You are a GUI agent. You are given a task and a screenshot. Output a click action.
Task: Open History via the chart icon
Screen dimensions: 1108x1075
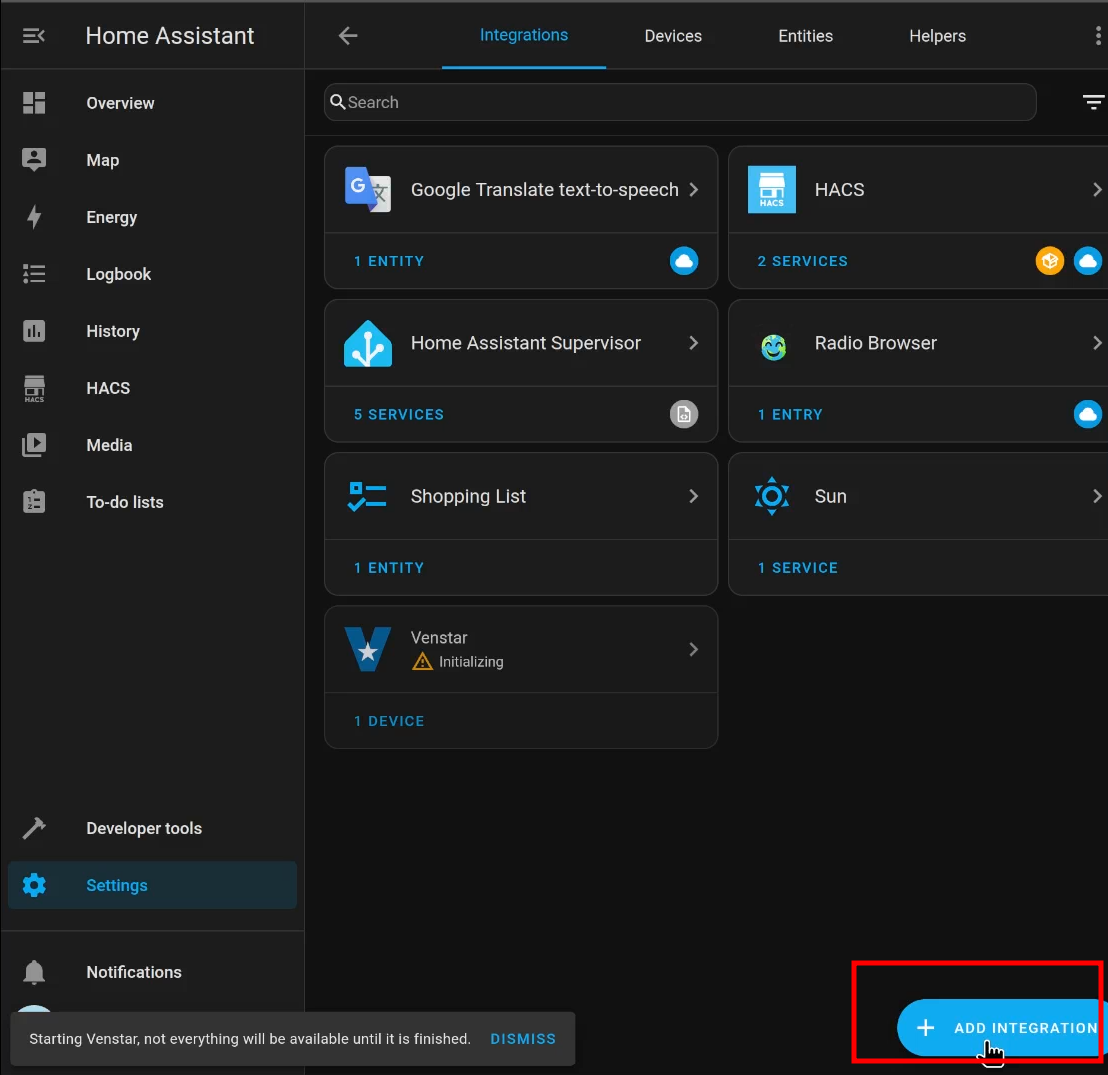click(34, 331)
